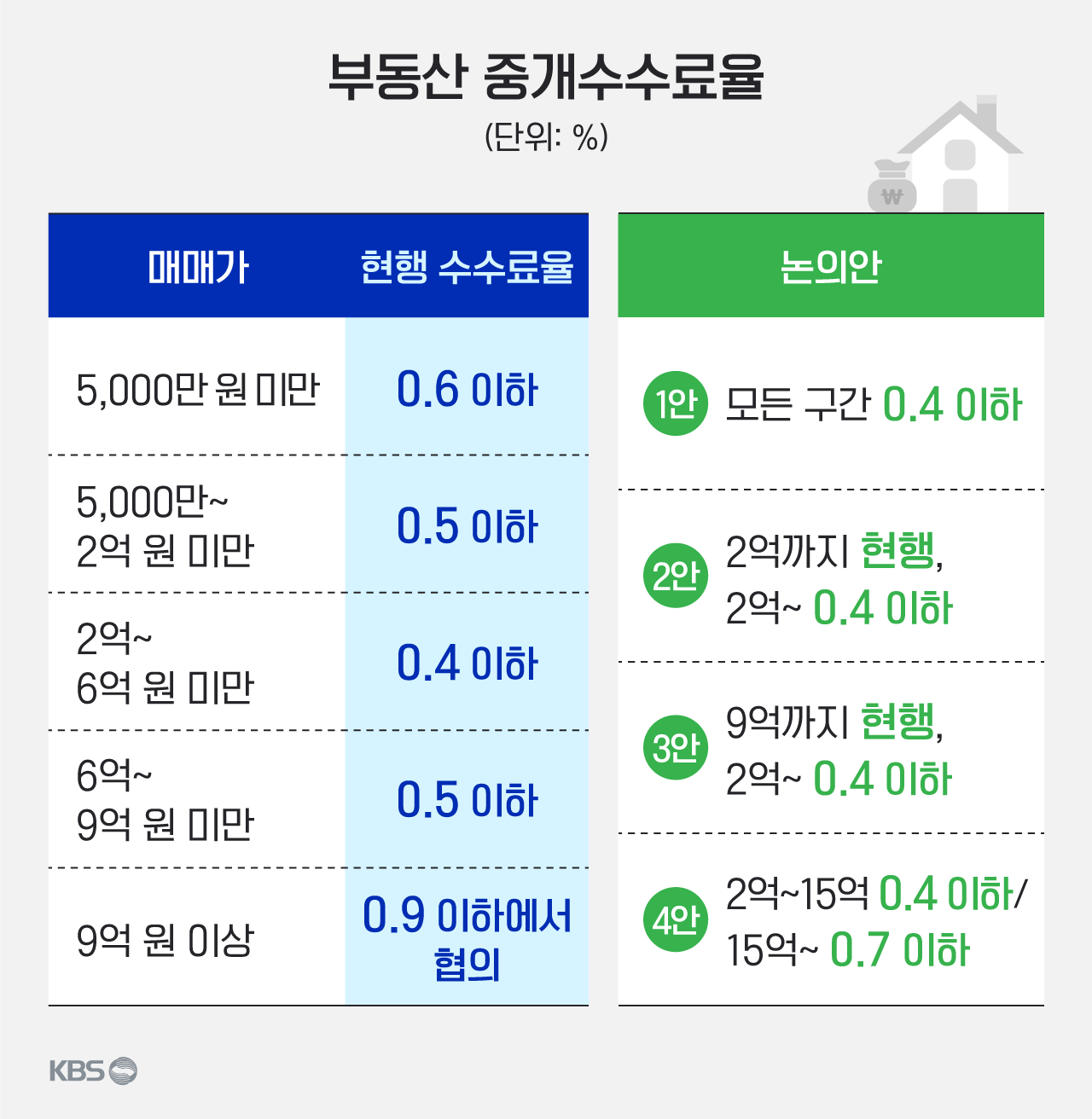Click the green 논의안 header
This screenshot has width=1092, height=1119.
(831, 266)
